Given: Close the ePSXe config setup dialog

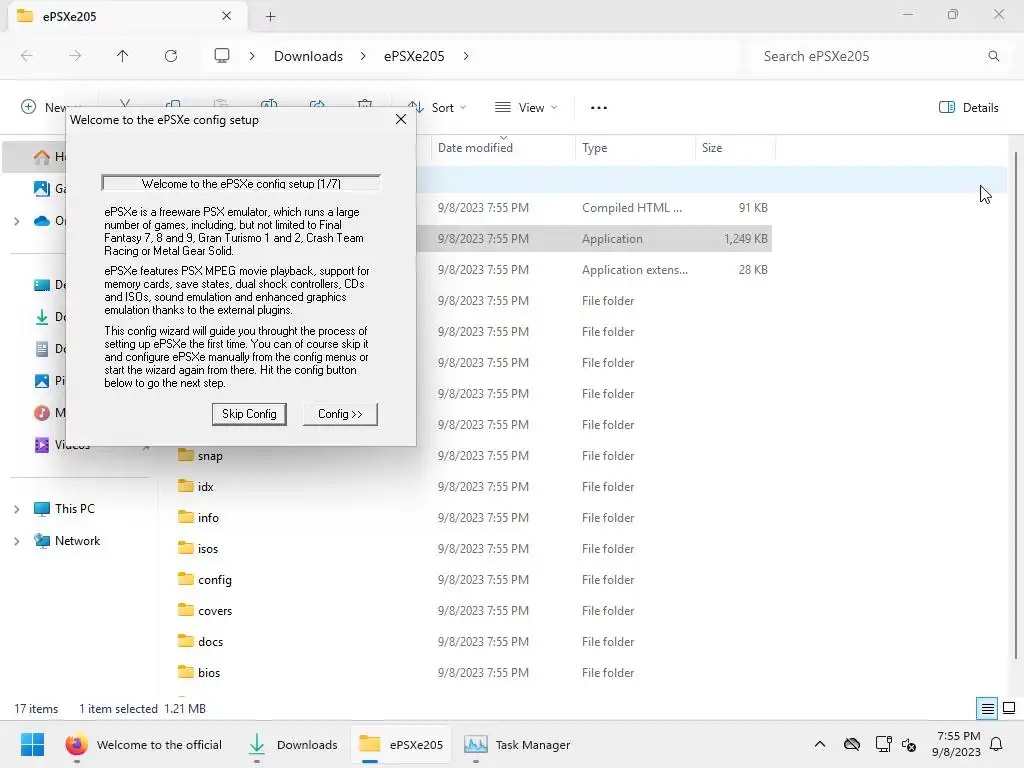Looking at the screenshot, I should tap(401, 120).
